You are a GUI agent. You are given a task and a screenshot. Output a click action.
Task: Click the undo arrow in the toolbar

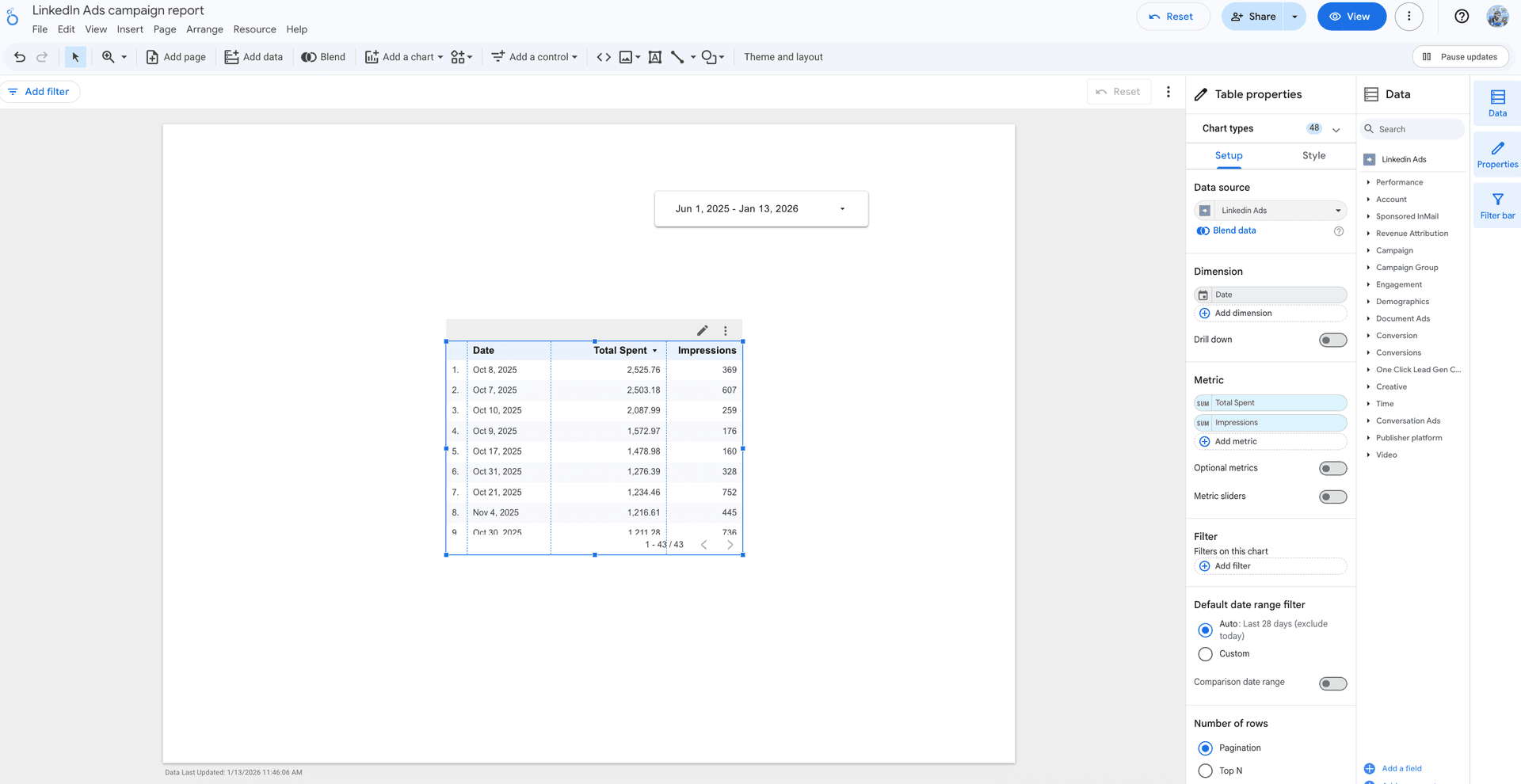19,56
